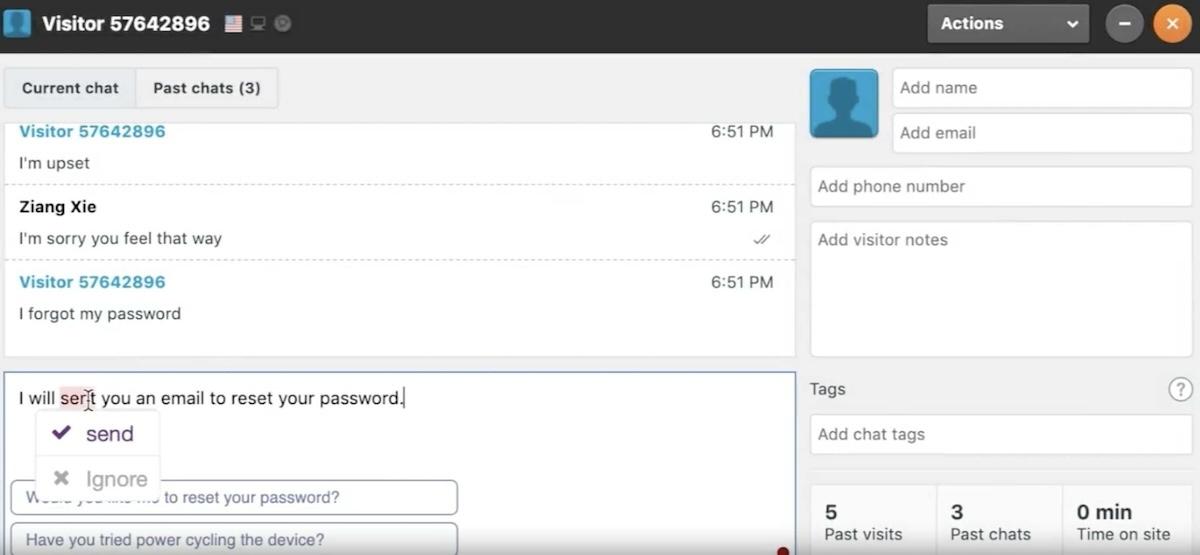Accept the "send" spelling suggestion
The width and height of the screenshot is (1200, 555).
(109, 434)
